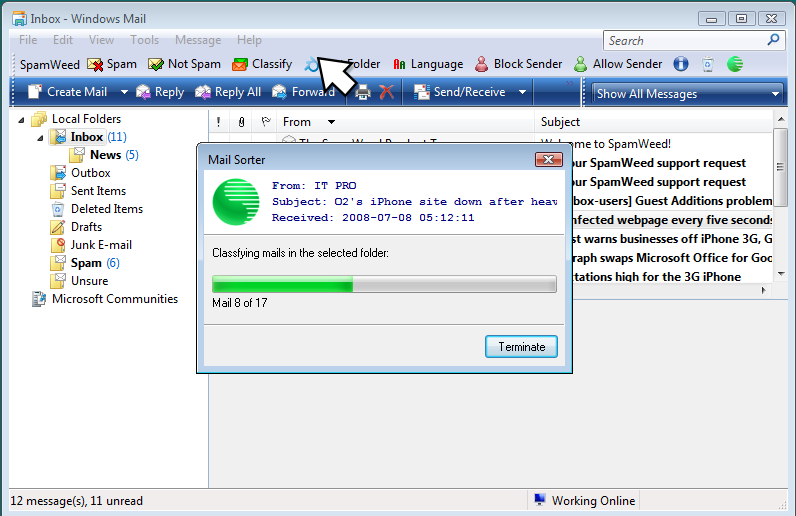
Task: Click Allow Sender in the toolbar
Action: (618, 64)
